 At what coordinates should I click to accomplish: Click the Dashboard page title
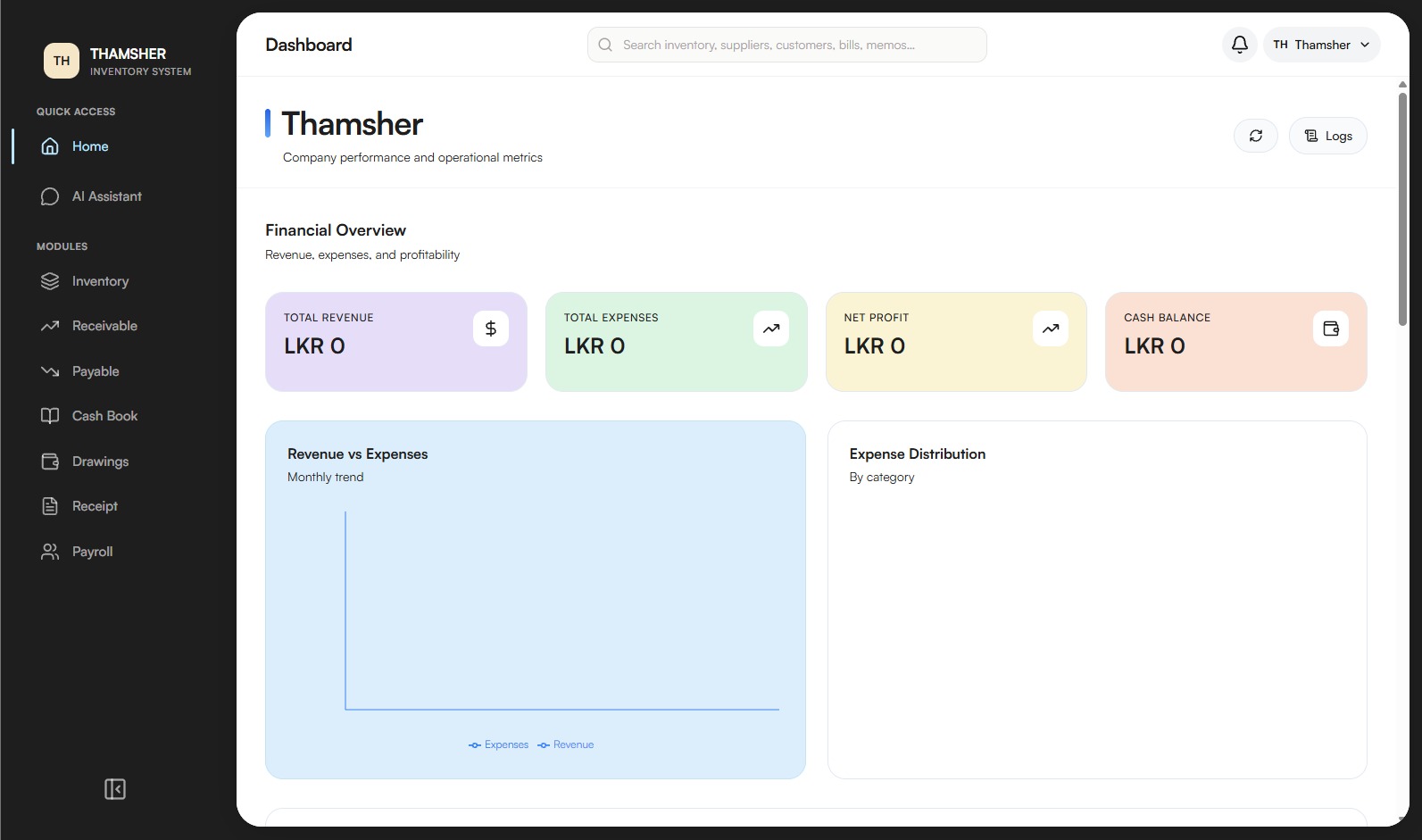[309, 45]
